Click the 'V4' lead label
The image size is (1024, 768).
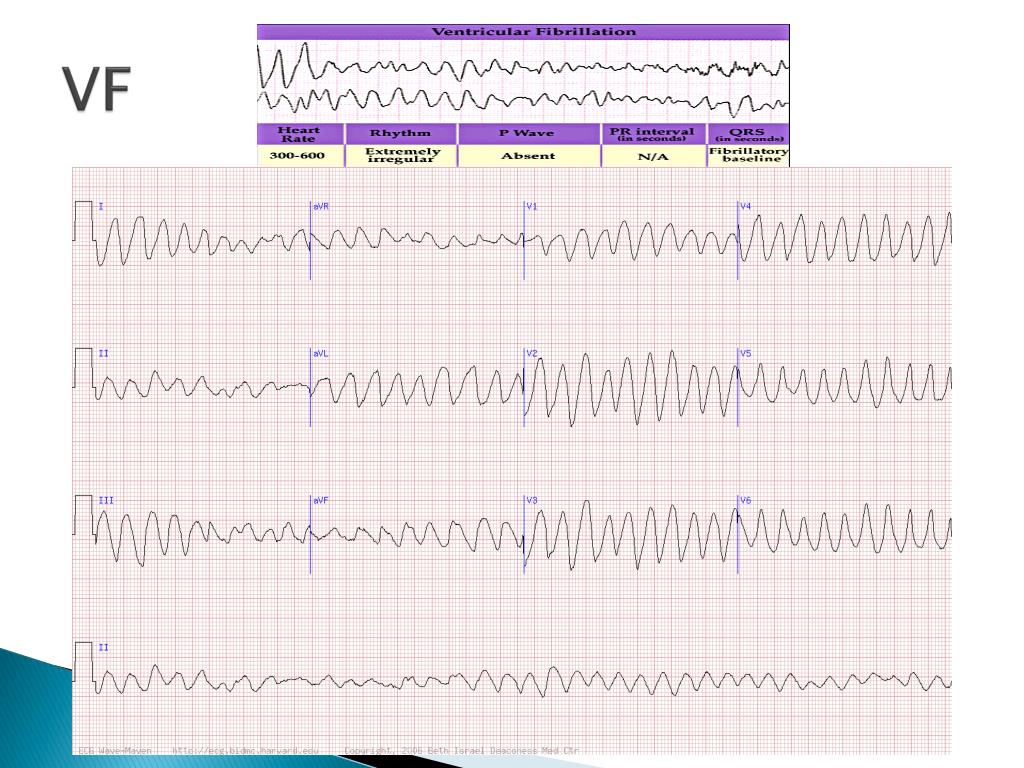click(x=745, y=206)
